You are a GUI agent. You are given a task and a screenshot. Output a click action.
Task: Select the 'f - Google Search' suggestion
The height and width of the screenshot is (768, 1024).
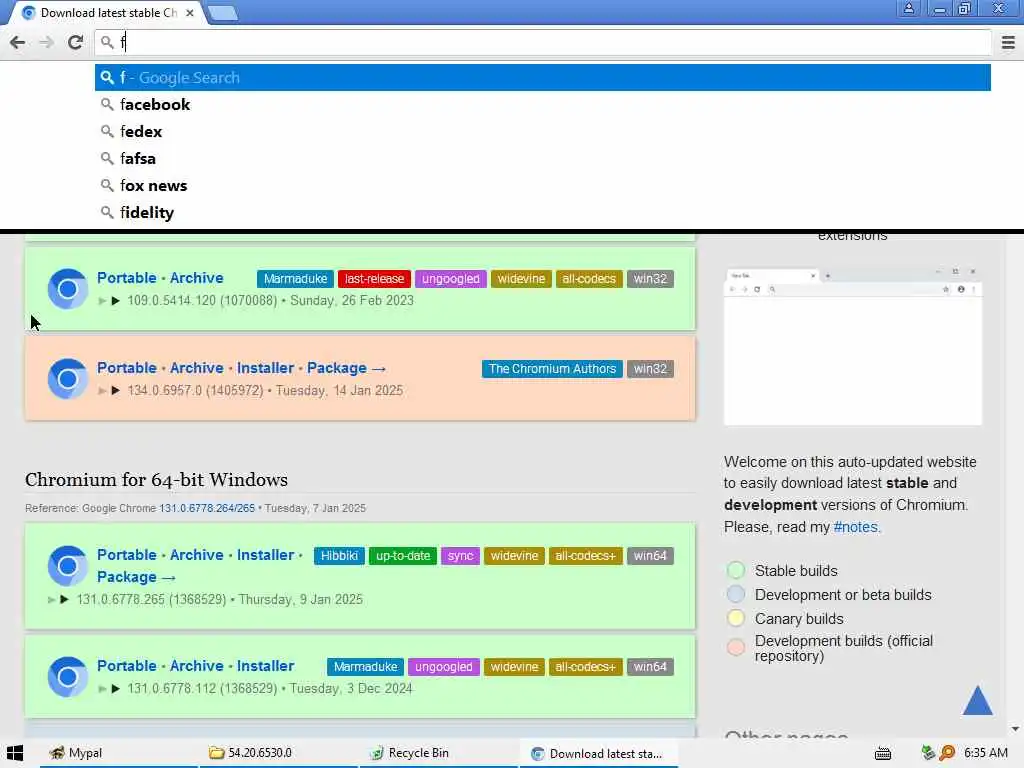(543, 78)
